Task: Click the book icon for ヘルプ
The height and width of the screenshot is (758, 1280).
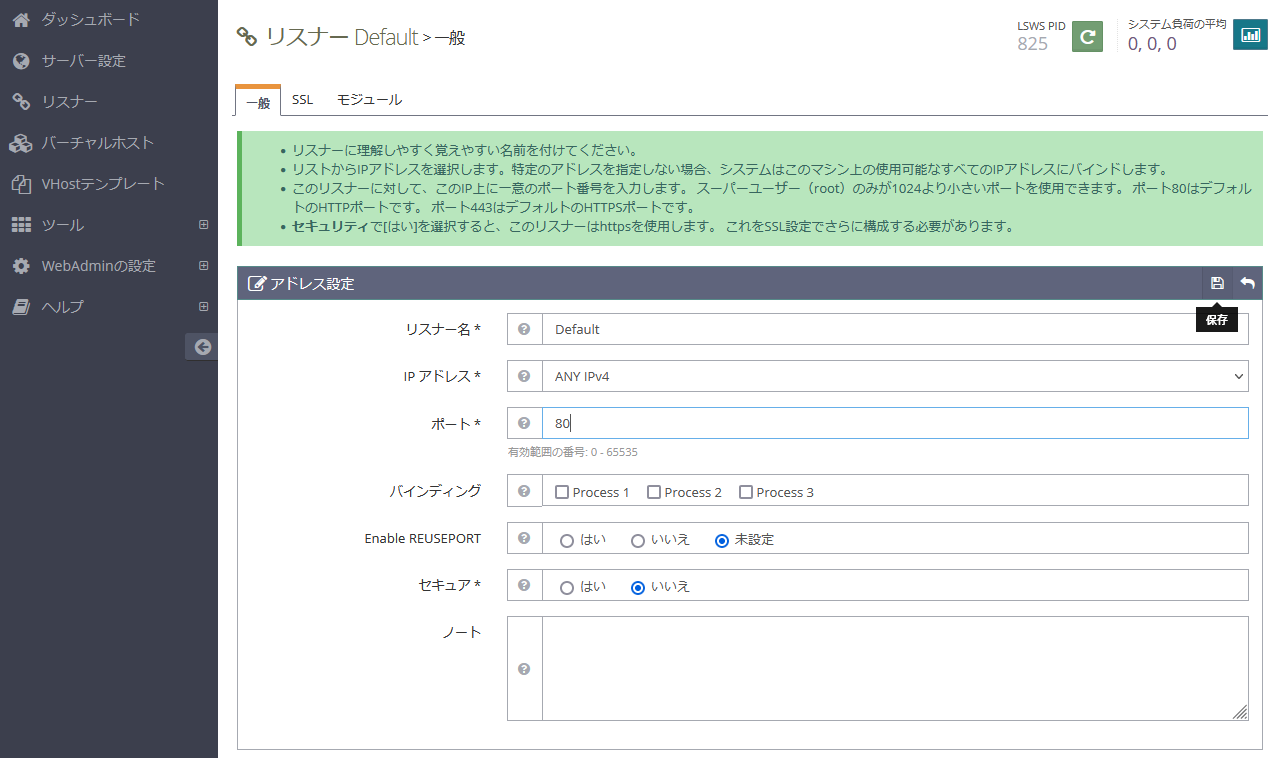Action: 21,307
